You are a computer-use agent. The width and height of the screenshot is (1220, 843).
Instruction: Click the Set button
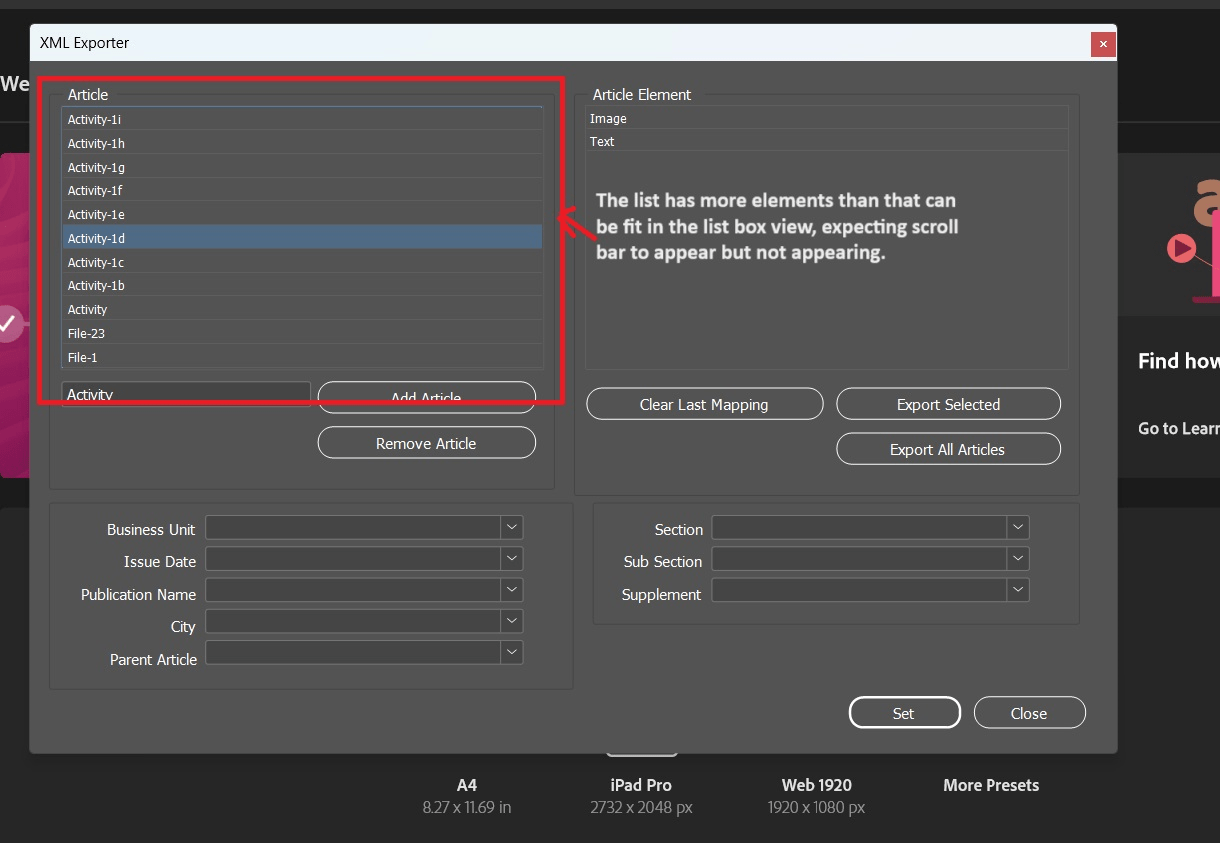pos(904,713)
